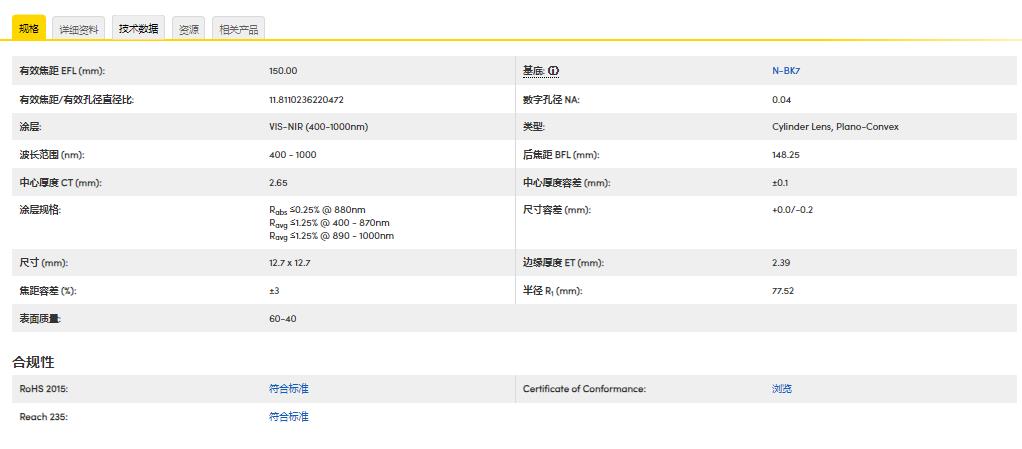
Task: Click the 12.7 x 12.7 dimension value
Action: pos(290,263)
